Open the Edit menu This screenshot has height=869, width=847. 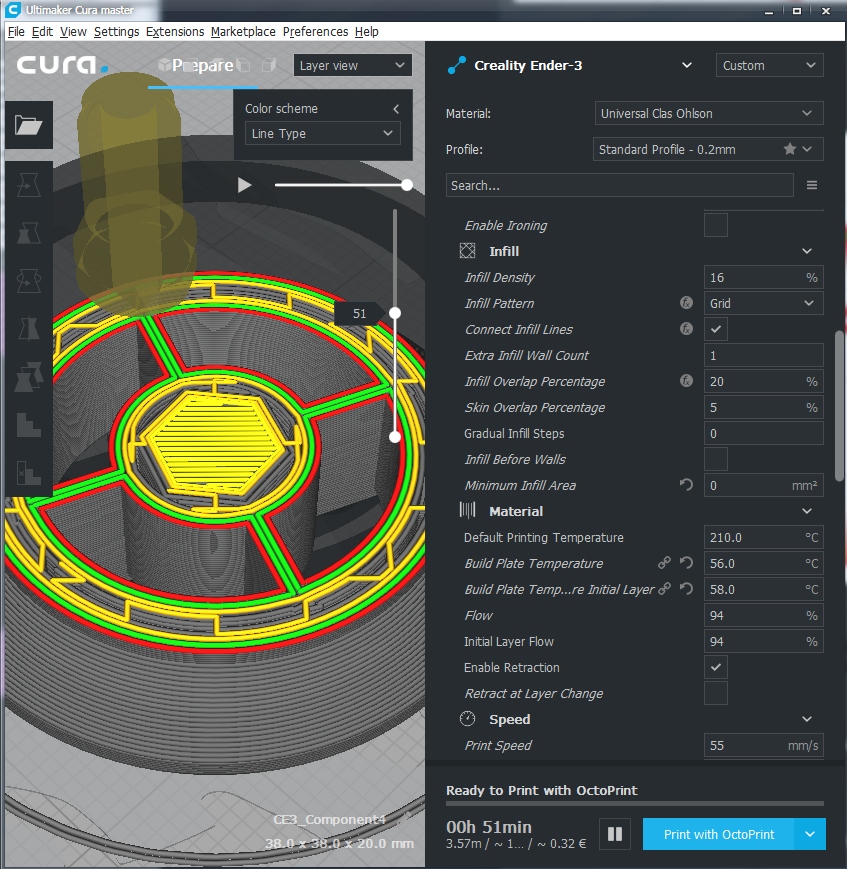pos(42,32)
